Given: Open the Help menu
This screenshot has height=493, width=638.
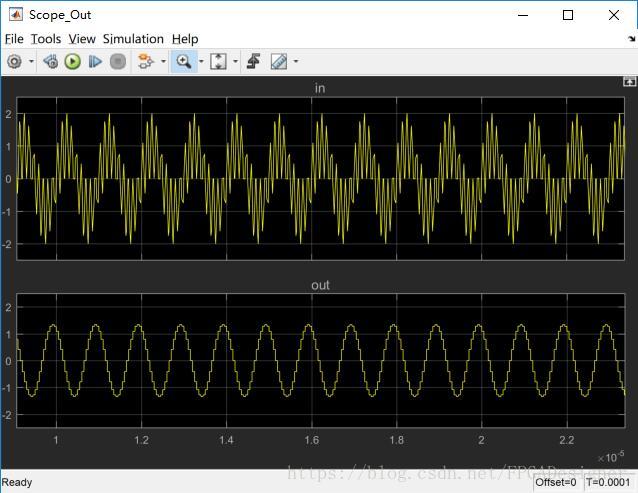Looking at the screenshot, I should pyautogui.click(x=185, y=39).
